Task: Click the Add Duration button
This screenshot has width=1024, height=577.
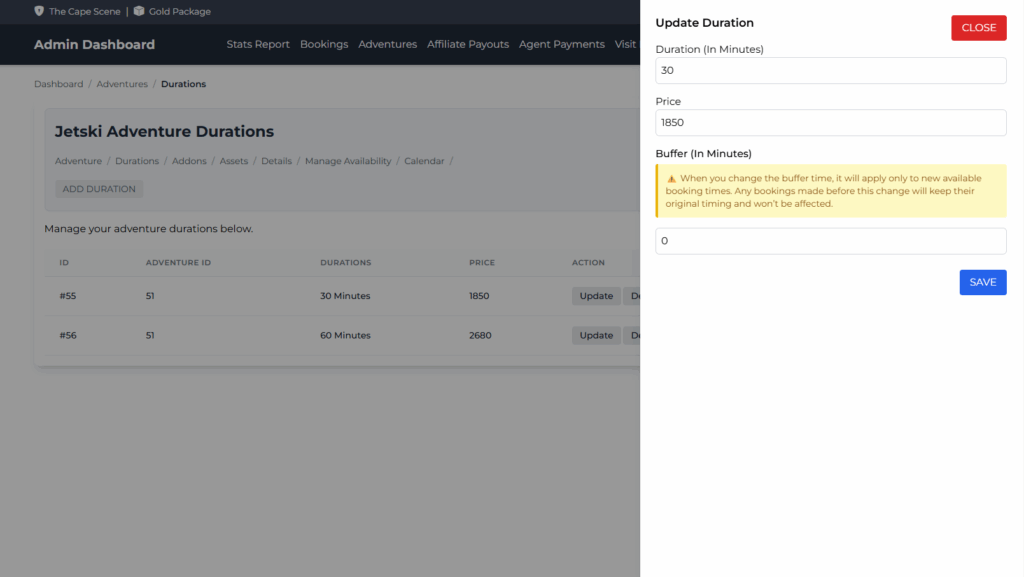Action: tap(99, 189)
